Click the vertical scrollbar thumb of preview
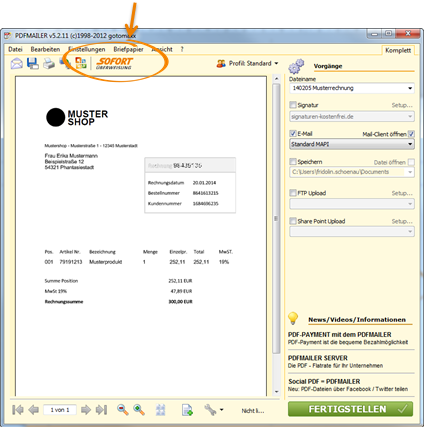 tap(276, 219)
